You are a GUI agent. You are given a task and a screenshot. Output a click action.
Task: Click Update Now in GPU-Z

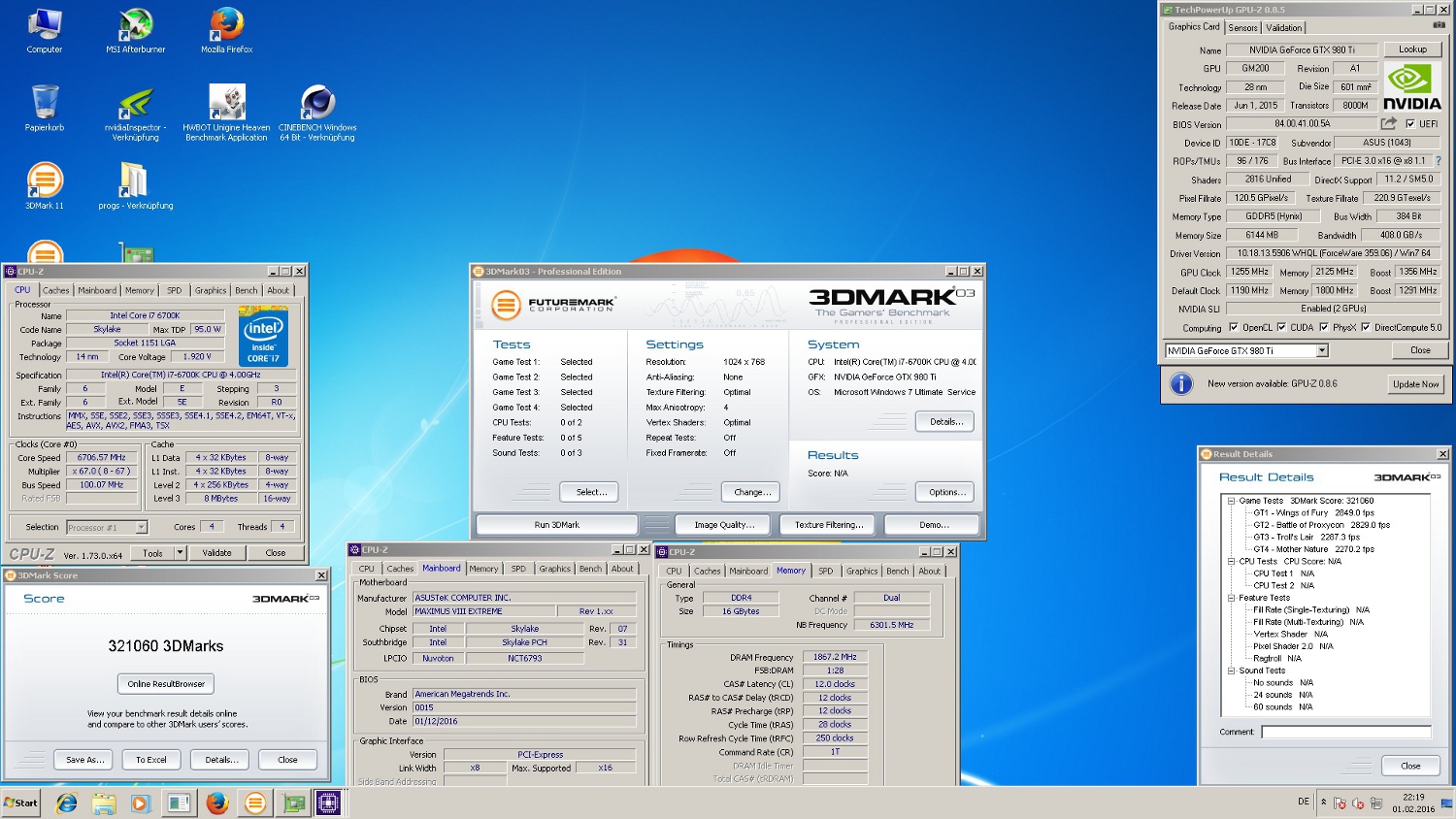point(1415,384)
